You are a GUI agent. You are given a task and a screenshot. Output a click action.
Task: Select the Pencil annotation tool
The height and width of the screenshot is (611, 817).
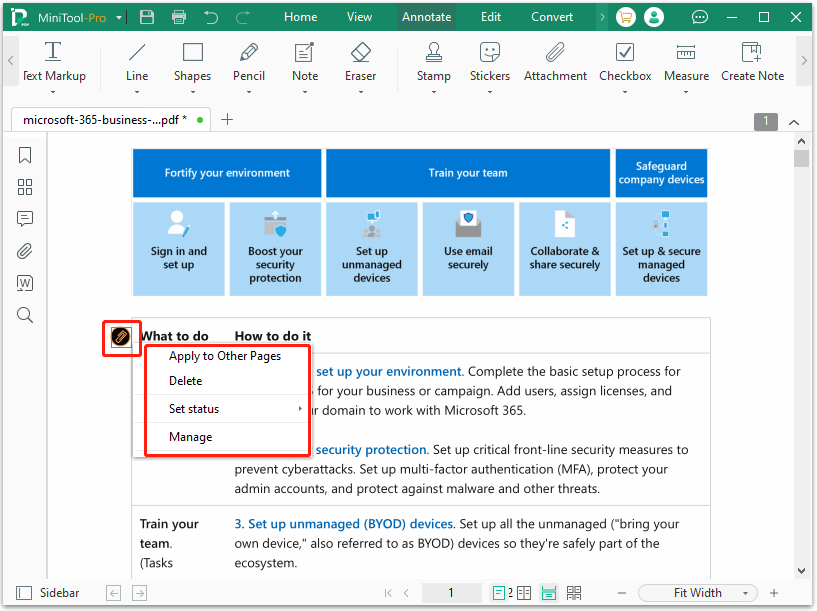tap(249, 62)
